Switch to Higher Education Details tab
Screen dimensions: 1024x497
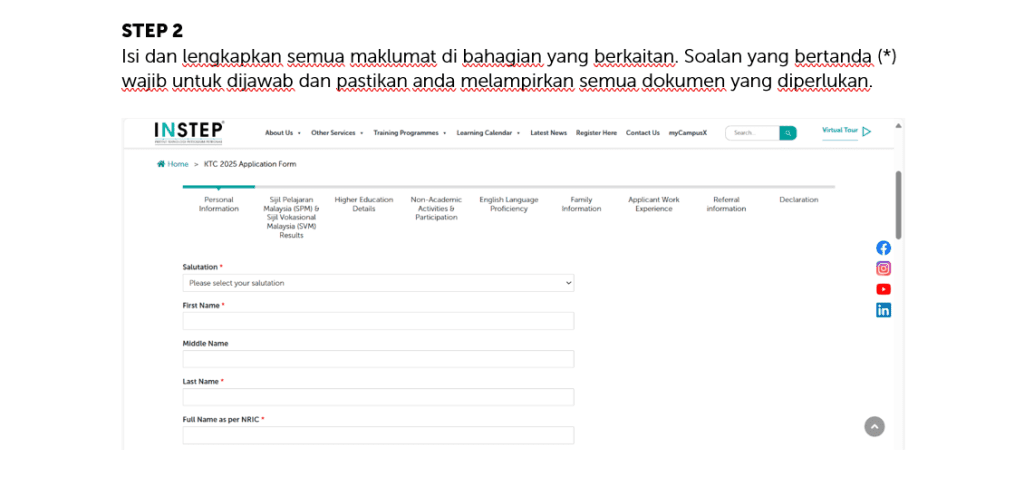[x=364, y=204]
